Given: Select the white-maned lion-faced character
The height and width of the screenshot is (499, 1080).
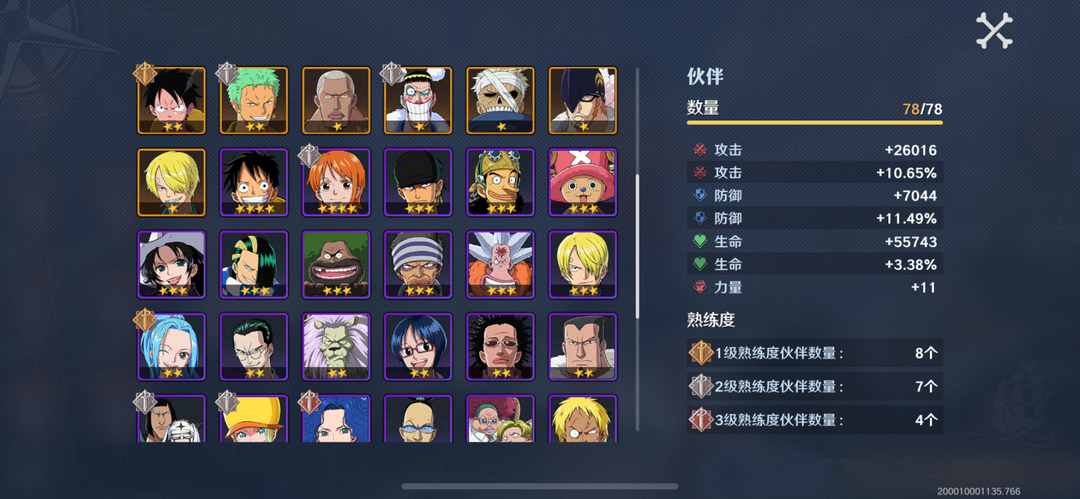Looking at the screenshot, I should (x=335, y=346).
